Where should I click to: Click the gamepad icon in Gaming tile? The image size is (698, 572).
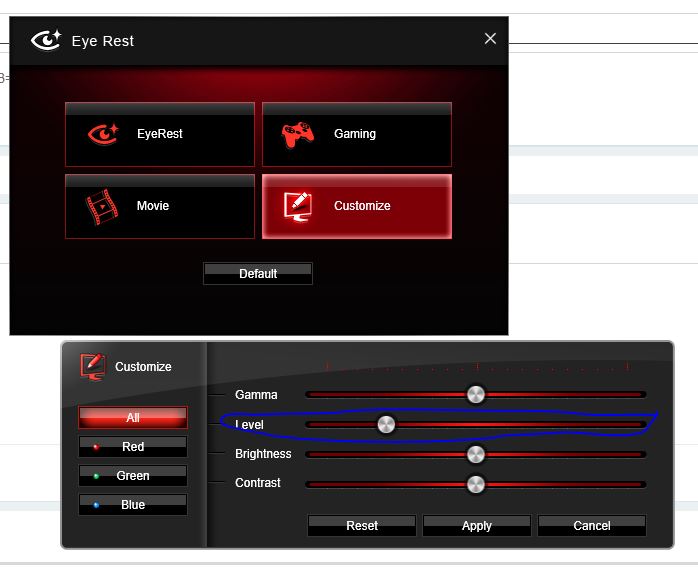297,134
